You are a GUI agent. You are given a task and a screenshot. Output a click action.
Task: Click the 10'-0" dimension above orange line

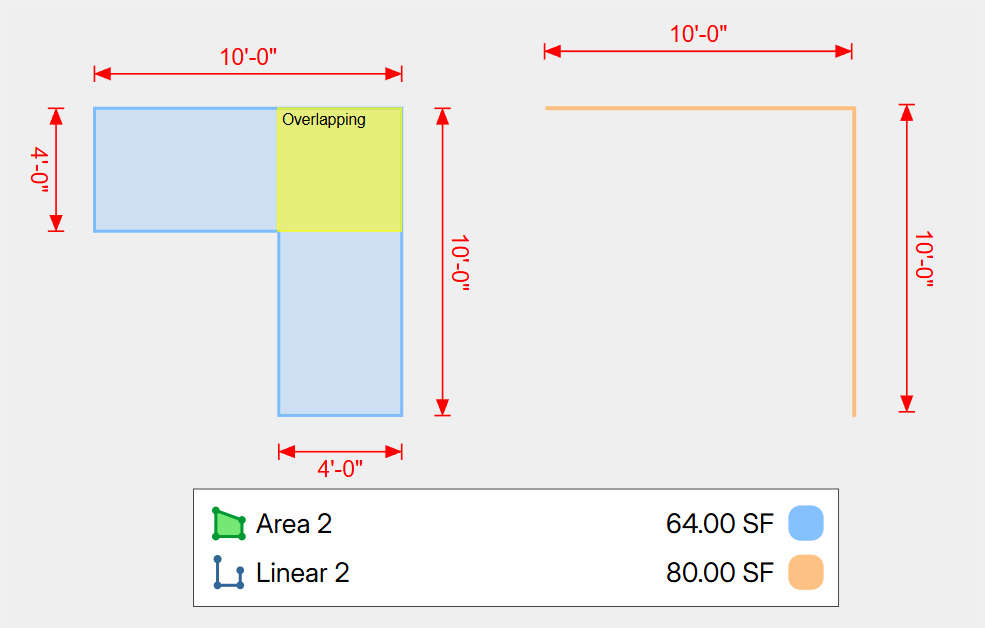699,34
